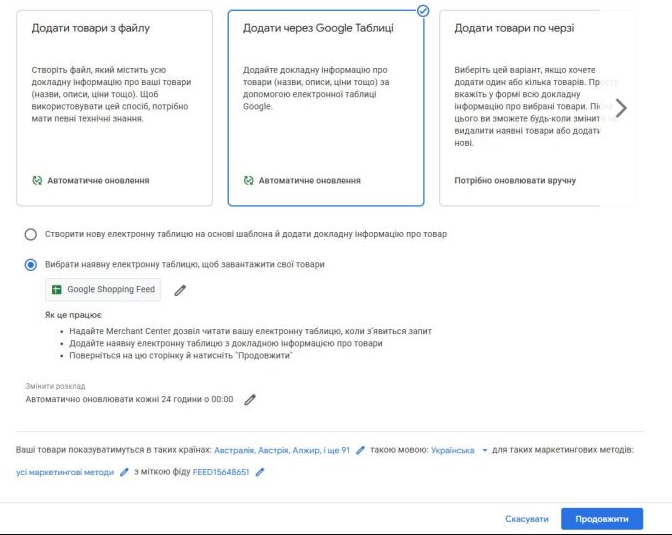Screen dimensions: 672x535
Task: Click the 'Скасувати' button
Action: 527,519
